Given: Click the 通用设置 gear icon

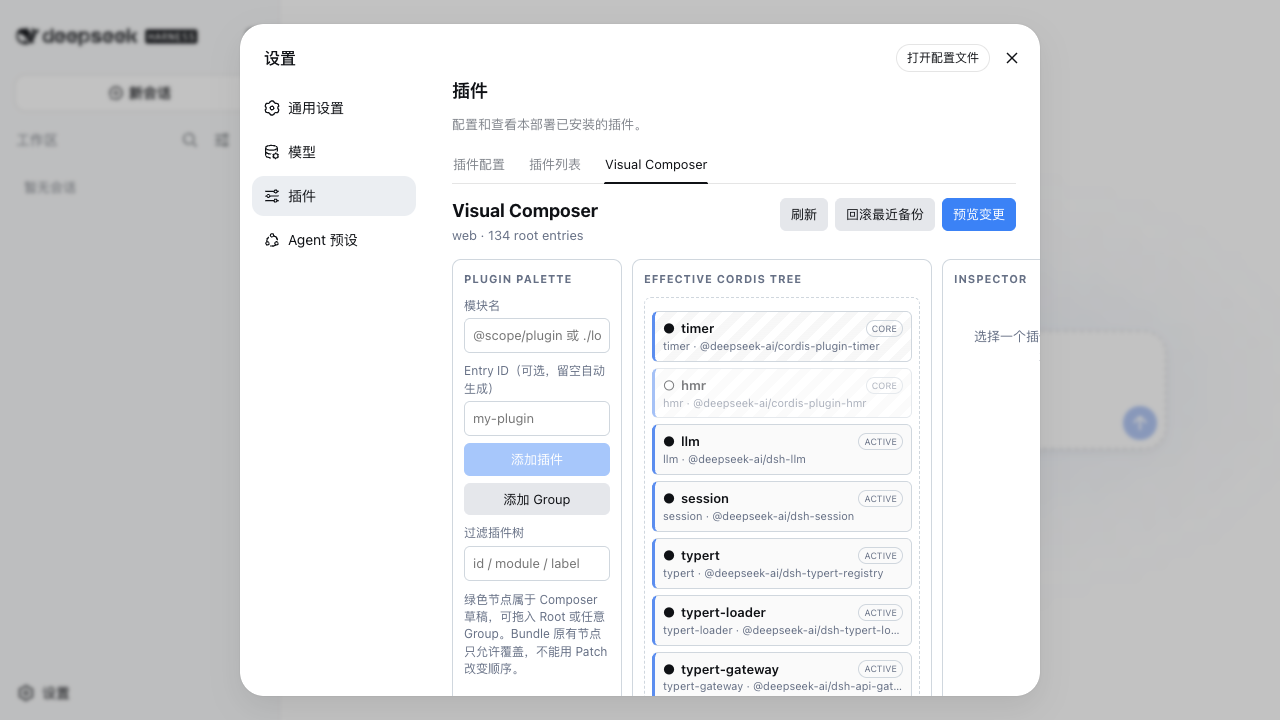Looking at the screenshot, I should [272, 108].
